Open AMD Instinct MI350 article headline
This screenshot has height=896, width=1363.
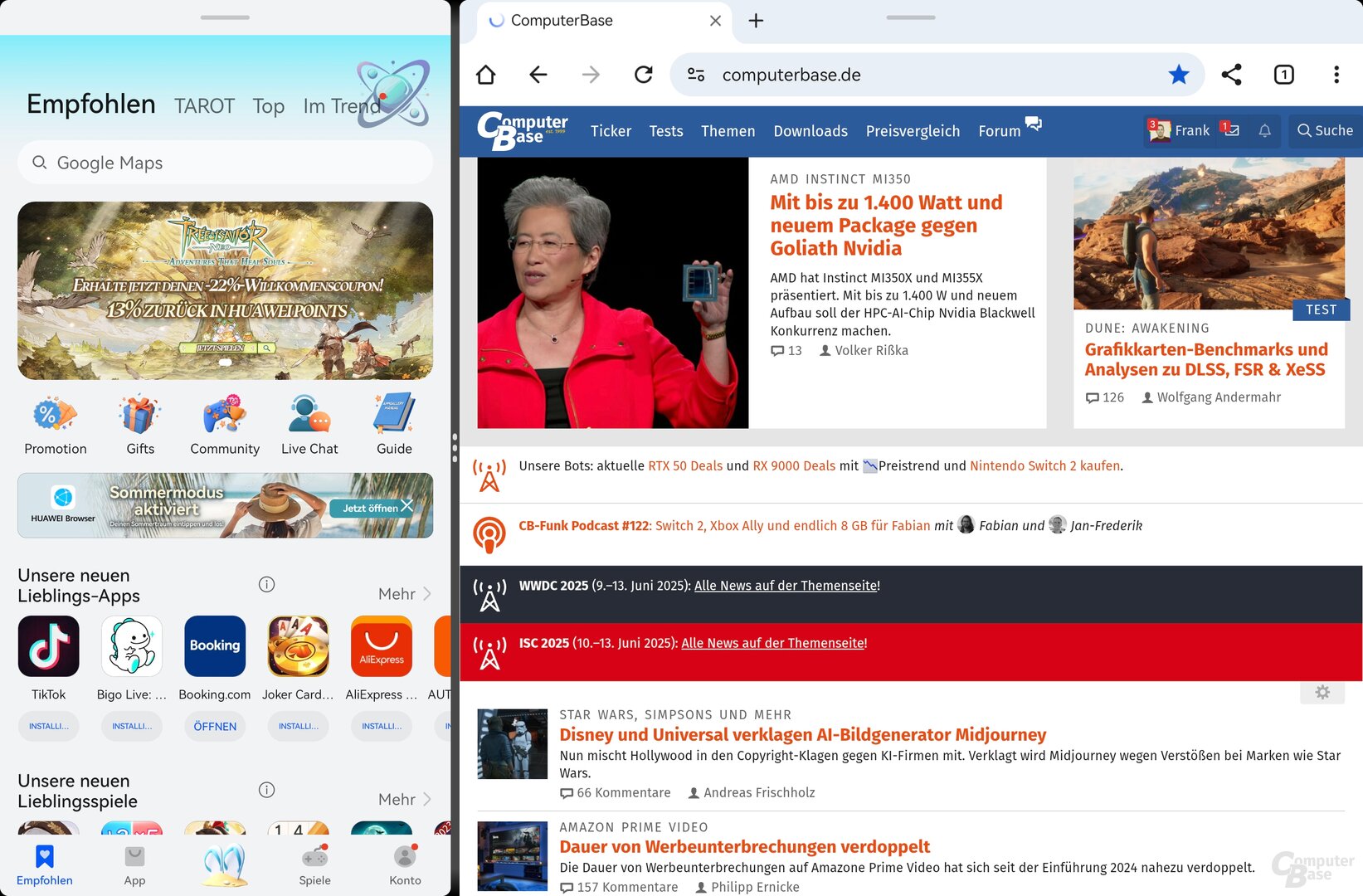[886, 225]
